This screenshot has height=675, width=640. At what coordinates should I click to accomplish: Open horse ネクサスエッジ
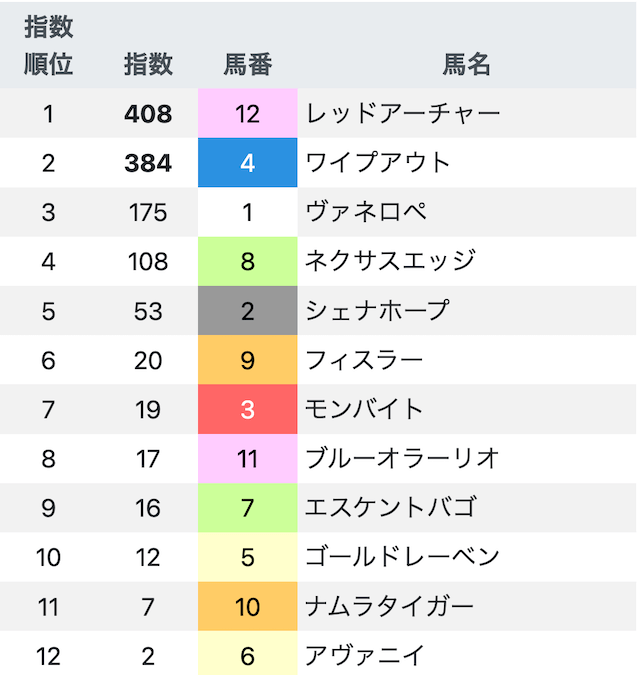[390, 261]
